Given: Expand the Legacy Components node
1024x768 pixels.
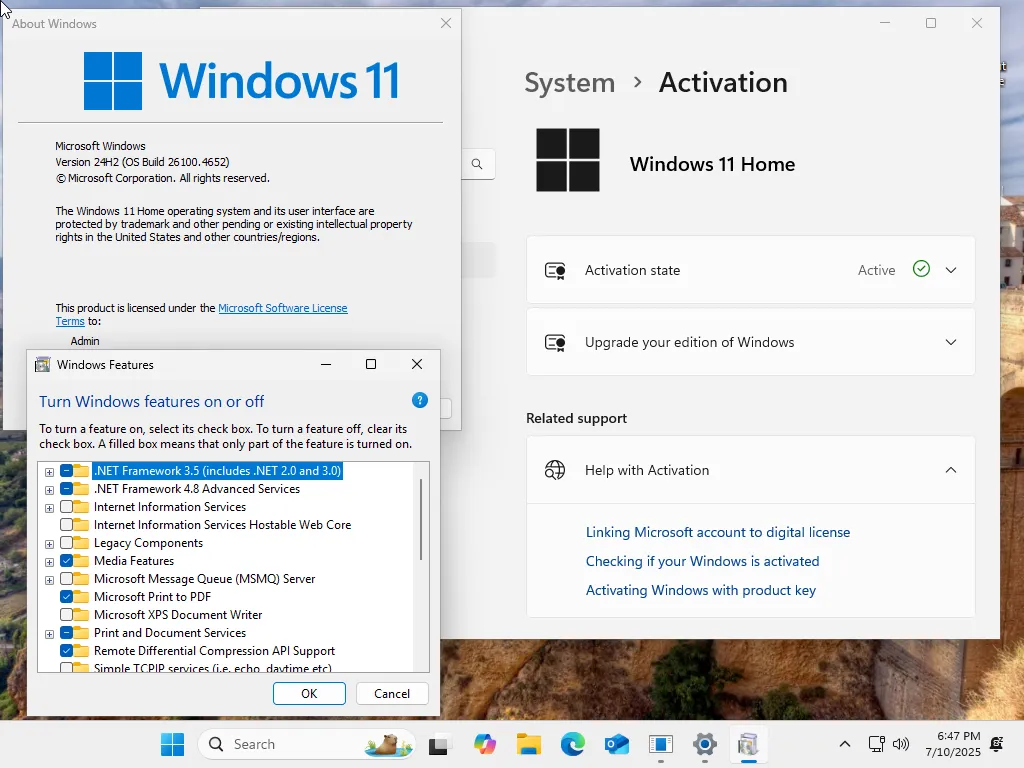Looking at the screenshot, I should [x=50, y=544].
